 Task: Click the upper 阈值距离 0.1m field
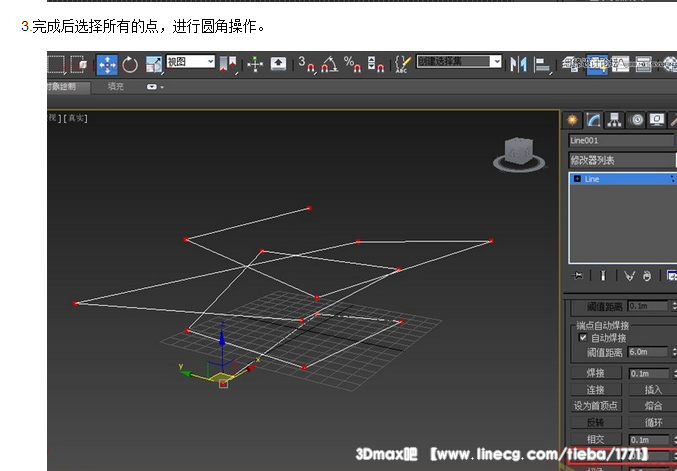[x=648, y=306]
